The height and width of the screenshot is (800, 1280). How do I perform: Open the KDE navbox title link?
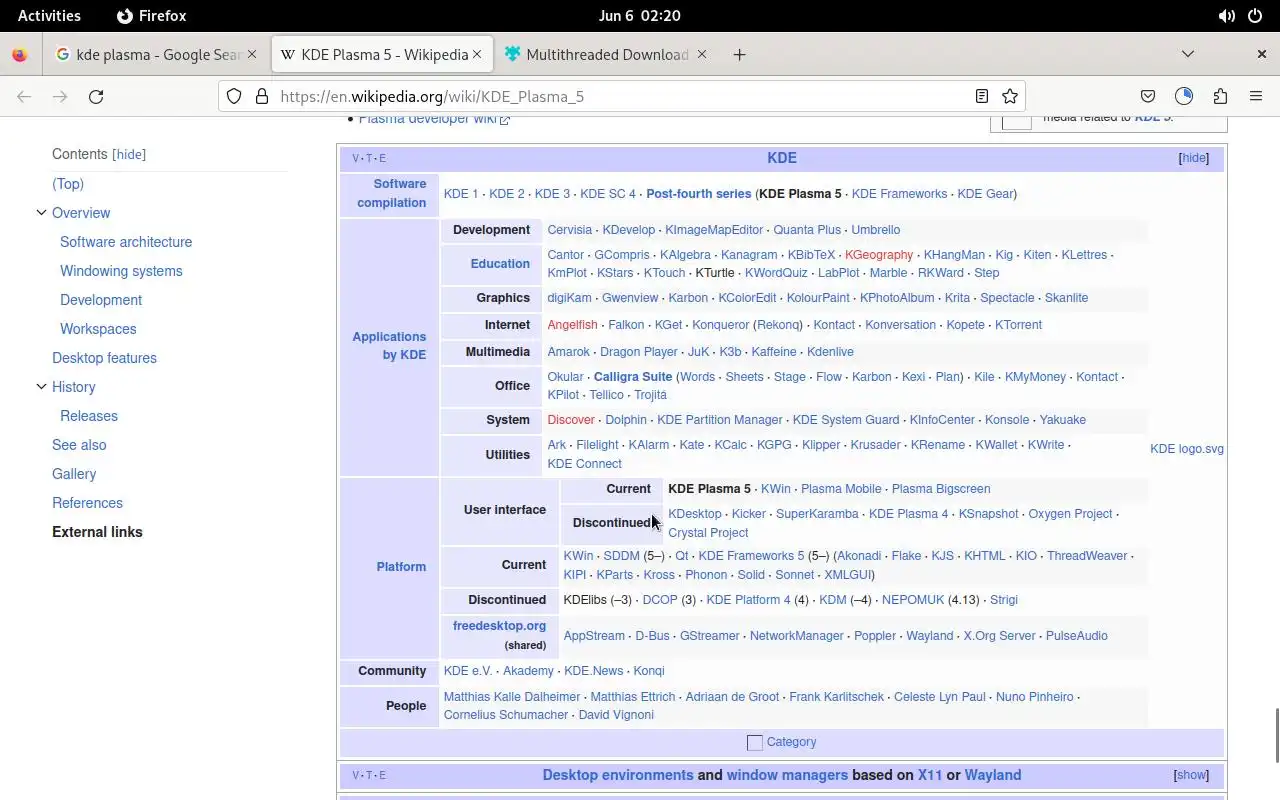click(x=782, y=158)
